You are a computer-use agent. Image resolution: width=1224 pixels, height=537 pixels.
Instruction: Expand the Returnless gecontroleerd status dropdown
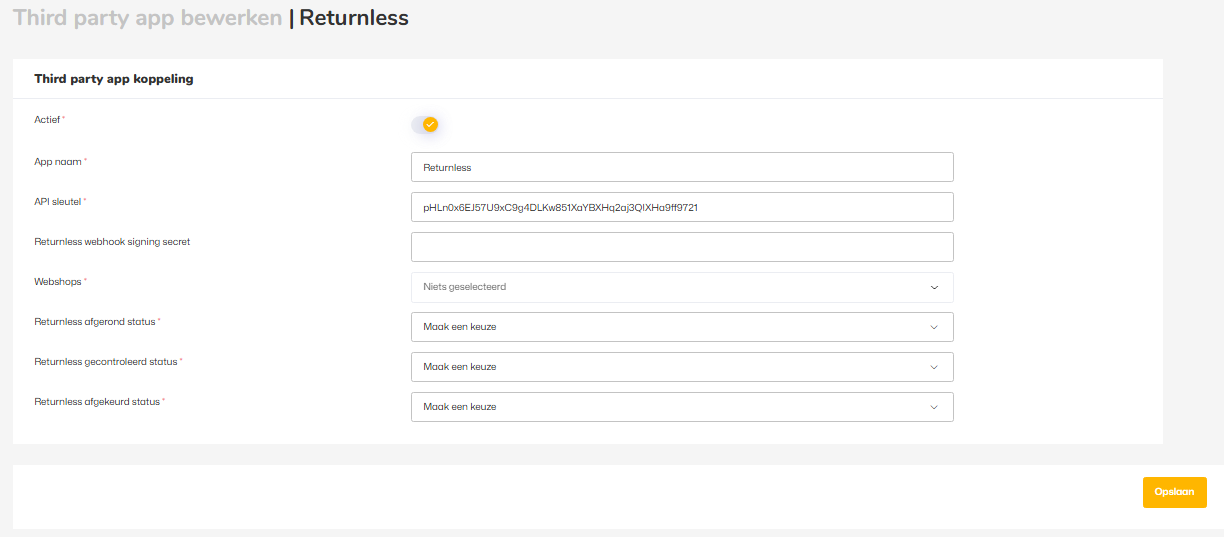coord(681,367)
